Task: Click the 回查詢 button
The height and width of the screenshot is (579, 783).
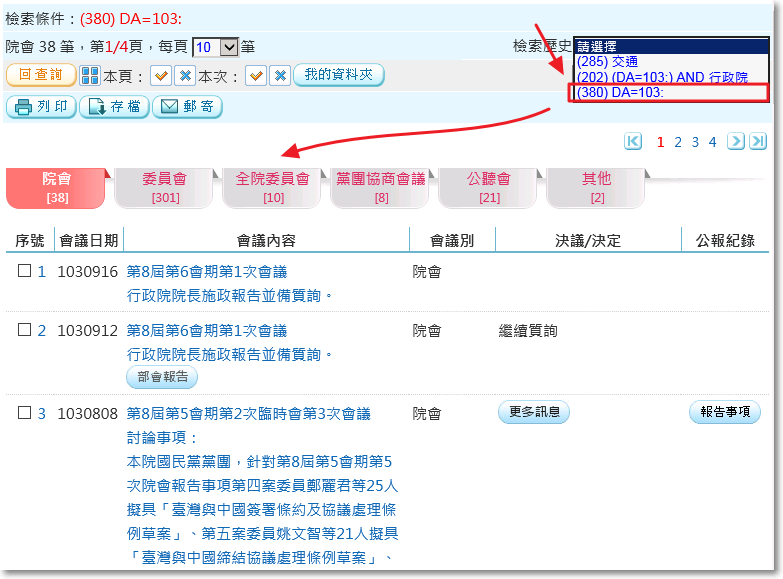Action: [41, 75]
